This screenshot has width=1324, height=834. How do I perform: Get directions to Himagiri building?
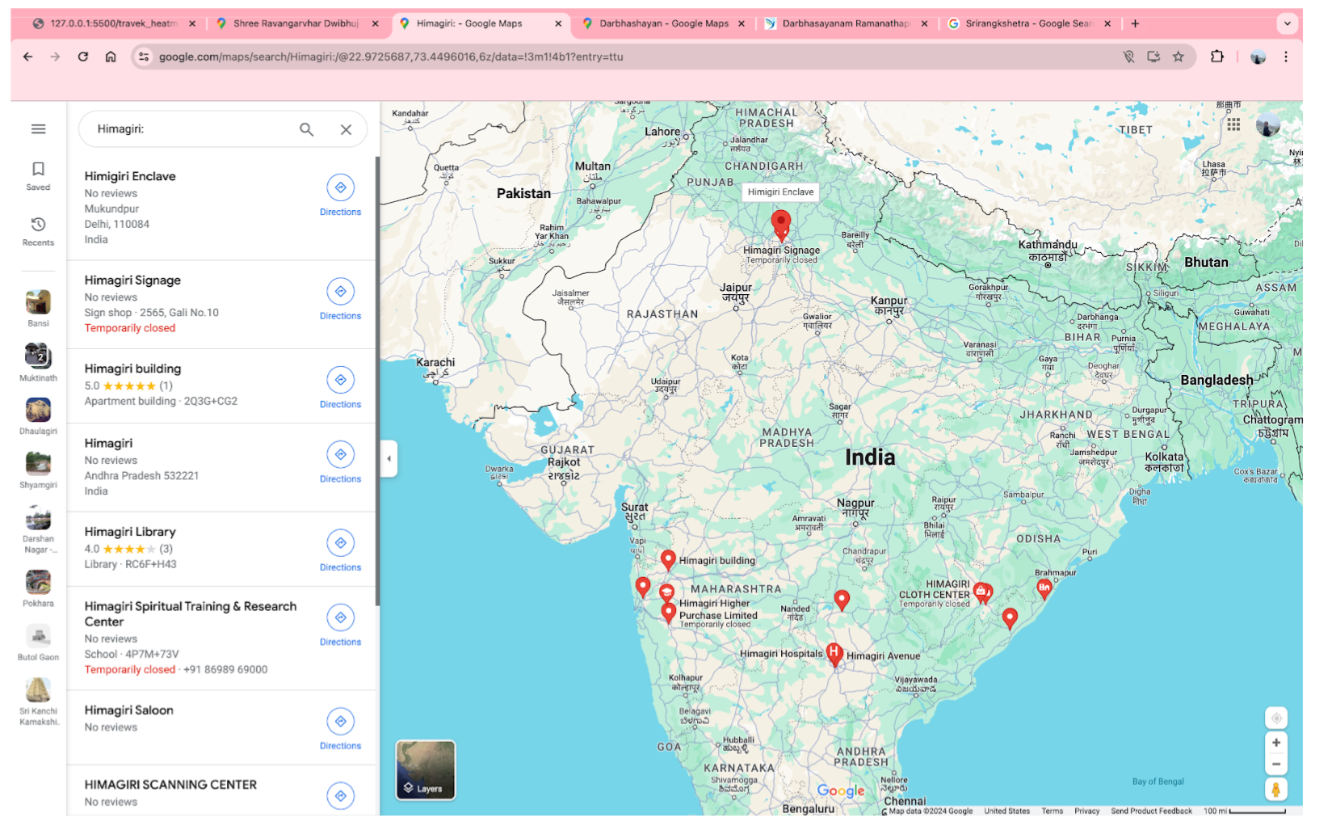[x=340, y=388]
